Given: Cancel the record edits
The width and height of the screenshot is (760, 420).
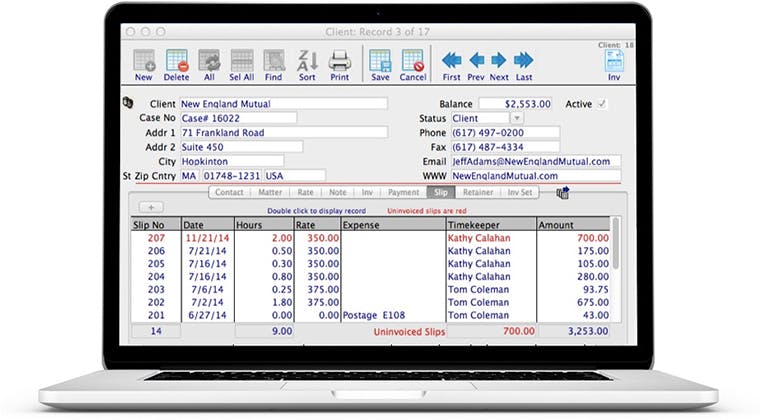Looking at the screenshot, I should (413, 65).
